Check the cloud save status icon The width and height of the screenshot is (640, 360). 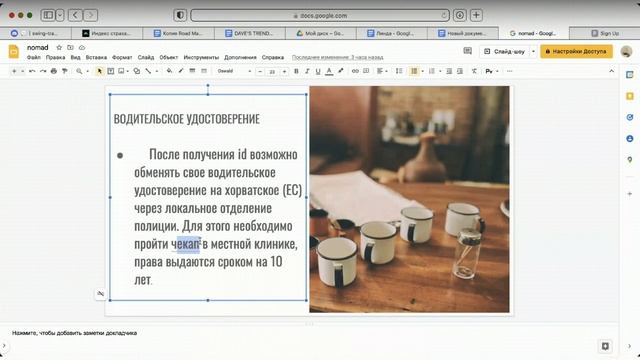(x=82, y=47)
